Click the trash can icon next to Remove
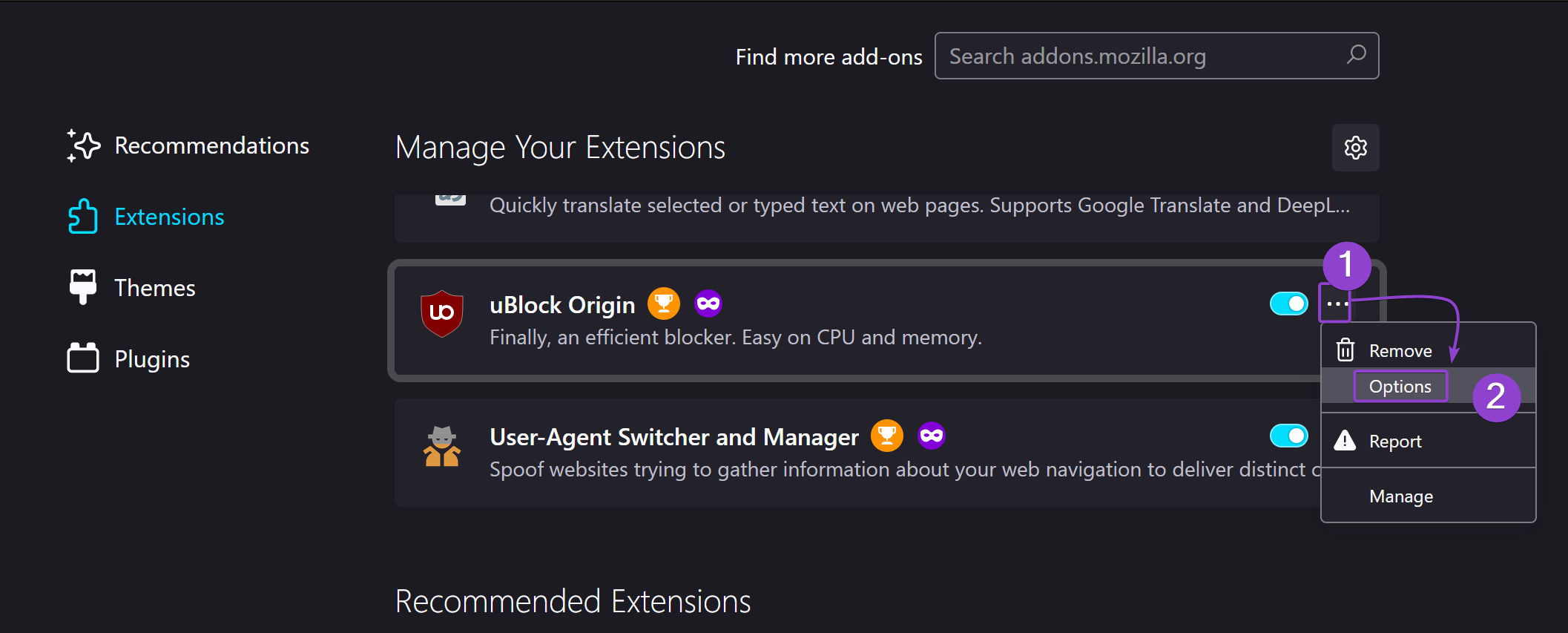The image size is (1568, 633). coord(1345,350)
